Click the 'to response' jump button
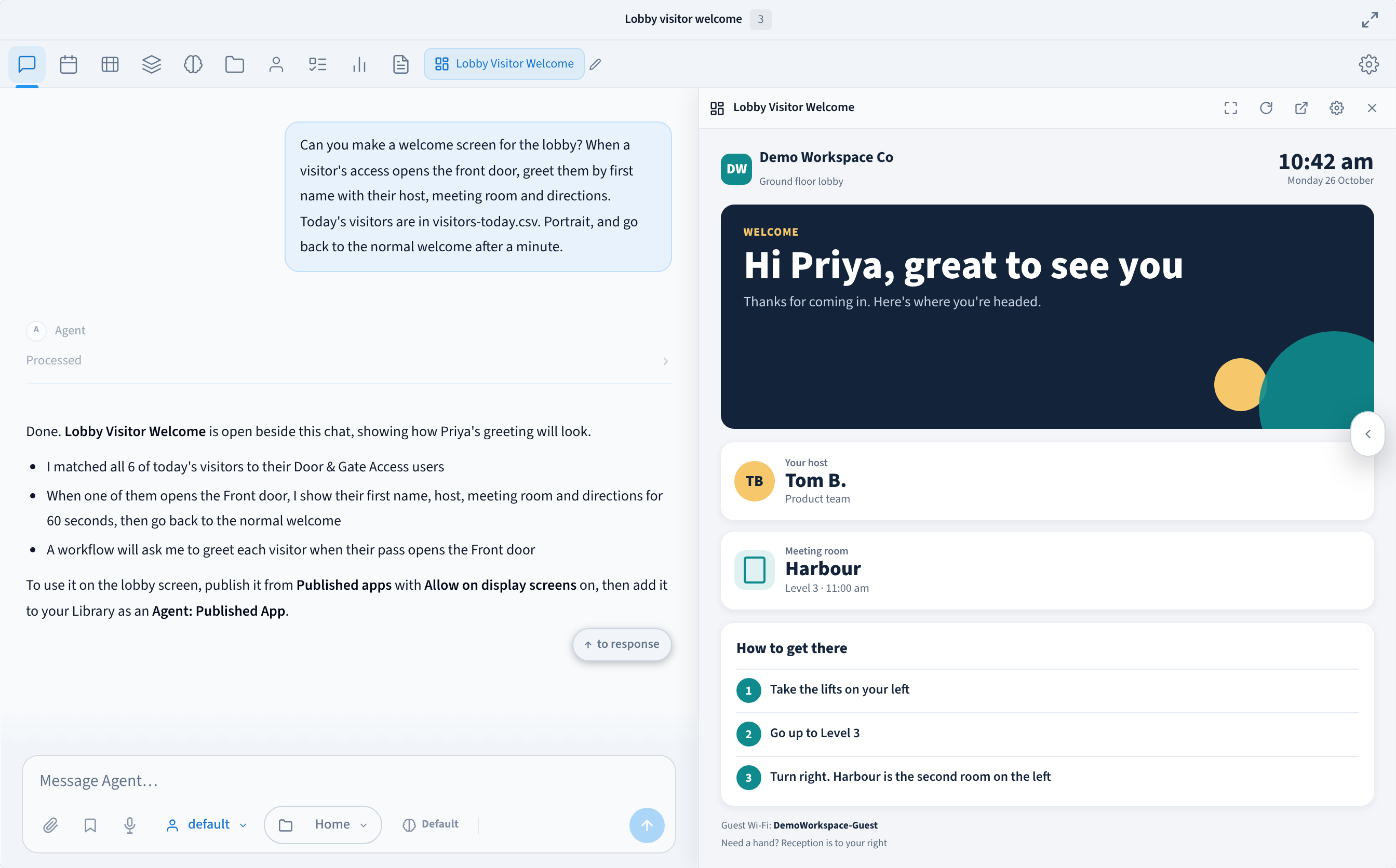 [622, 644]
